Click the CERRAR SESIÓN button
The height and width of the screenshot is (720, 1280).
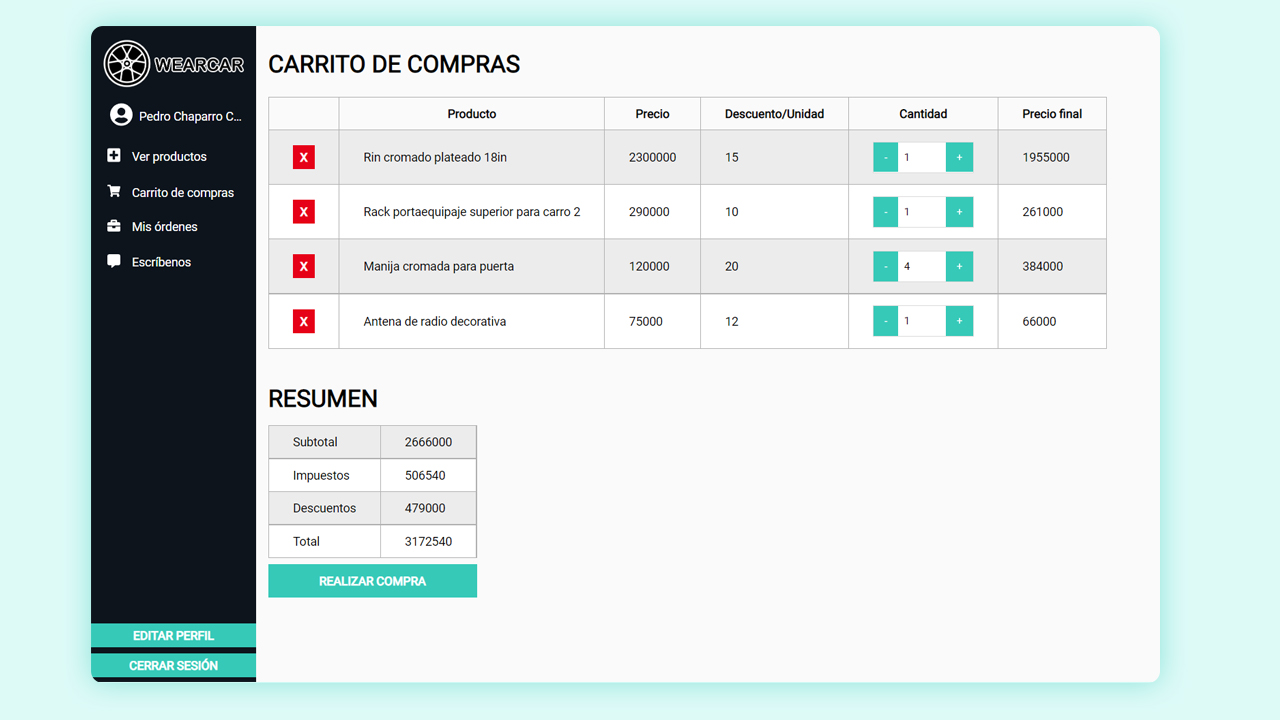point(173,665)
